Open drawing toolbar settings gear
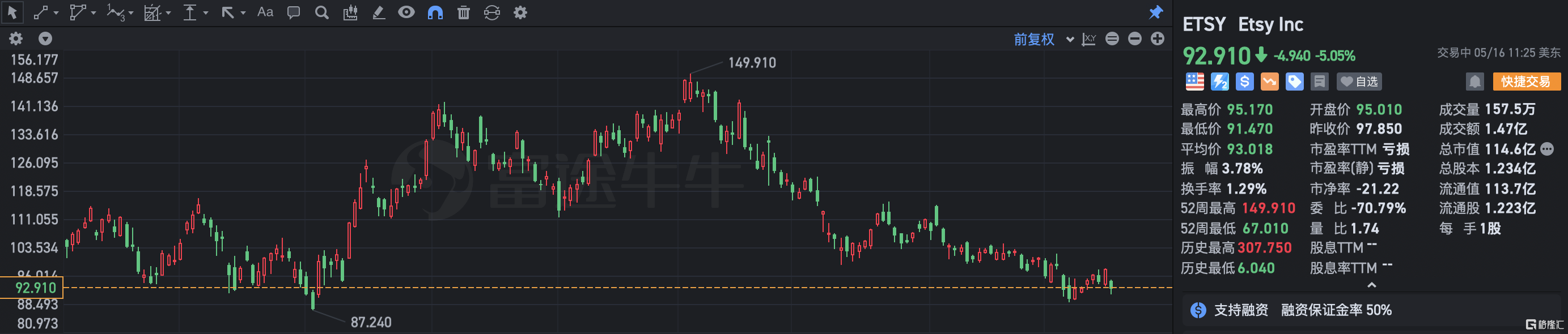This screenshot has width=1568, height=334. point(520,12)
